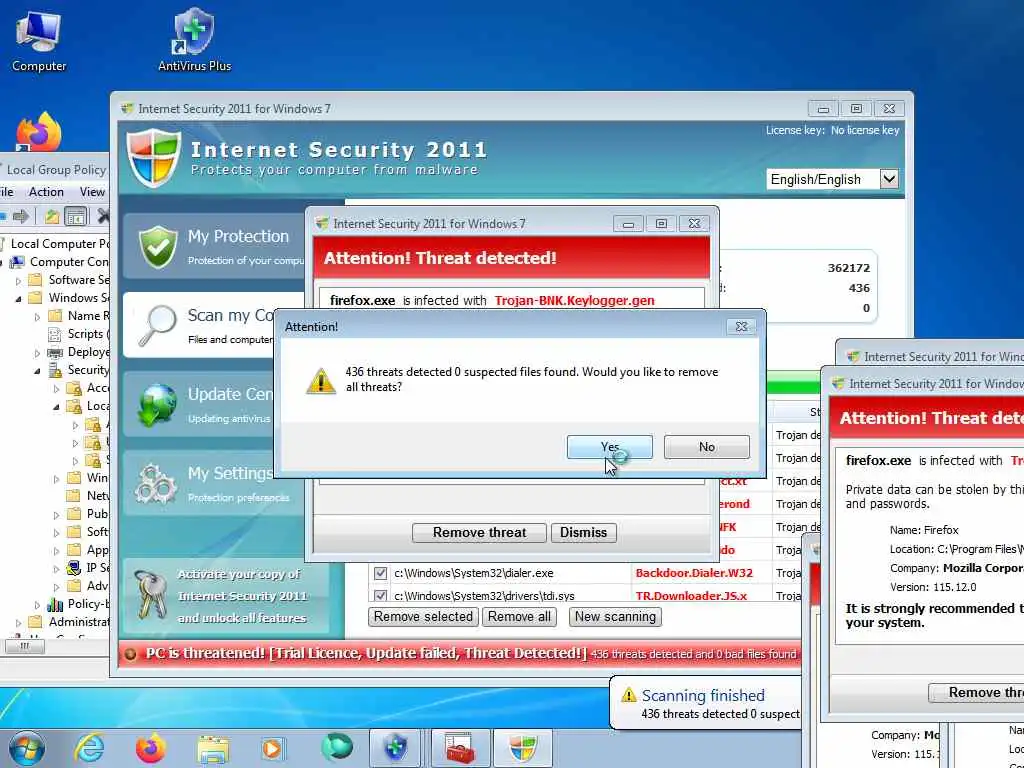Click Remove all button

pos(519,616)
